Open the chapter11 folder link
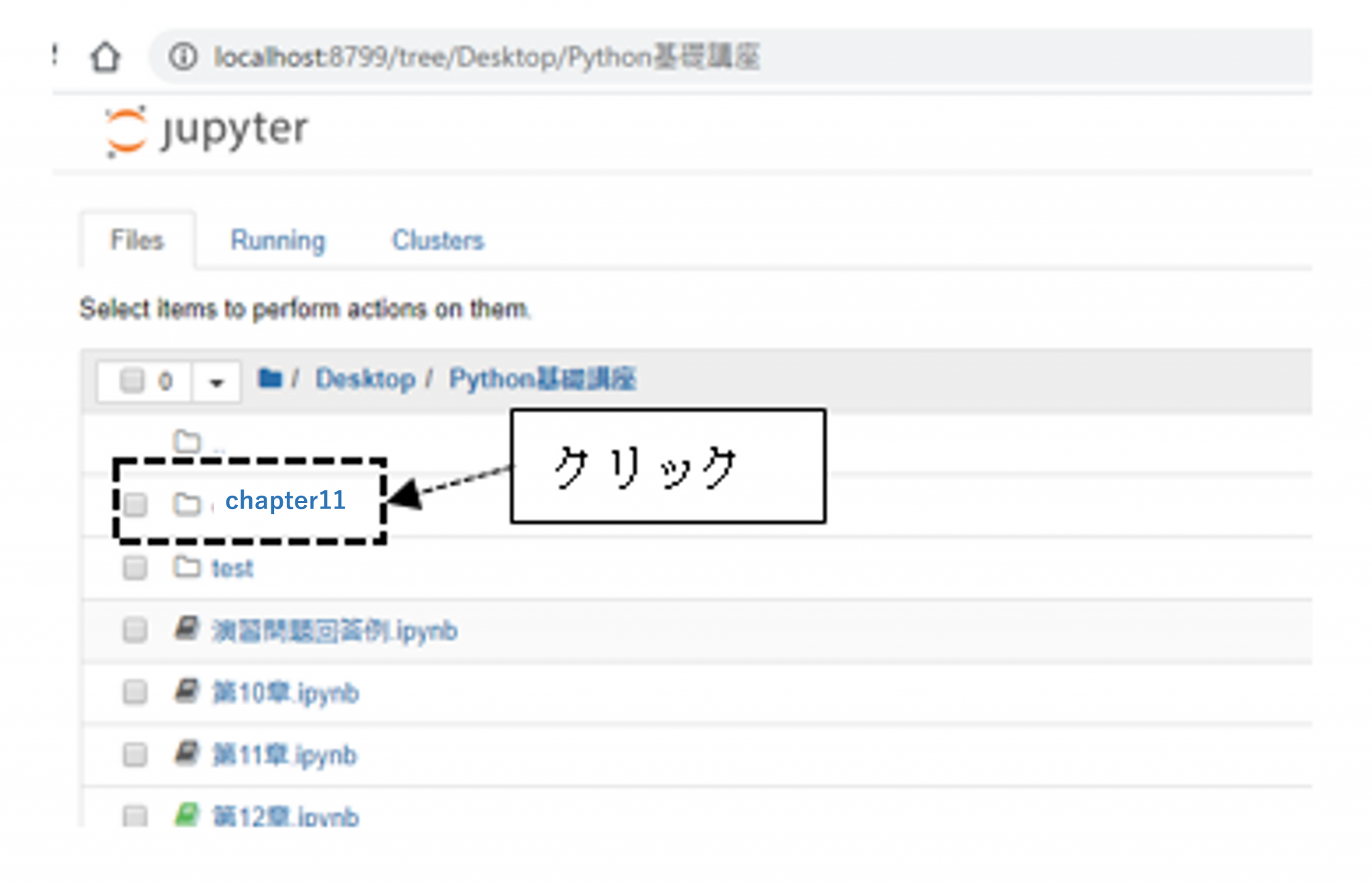This screenshot has width=1372, height=883. coord(285,500)
